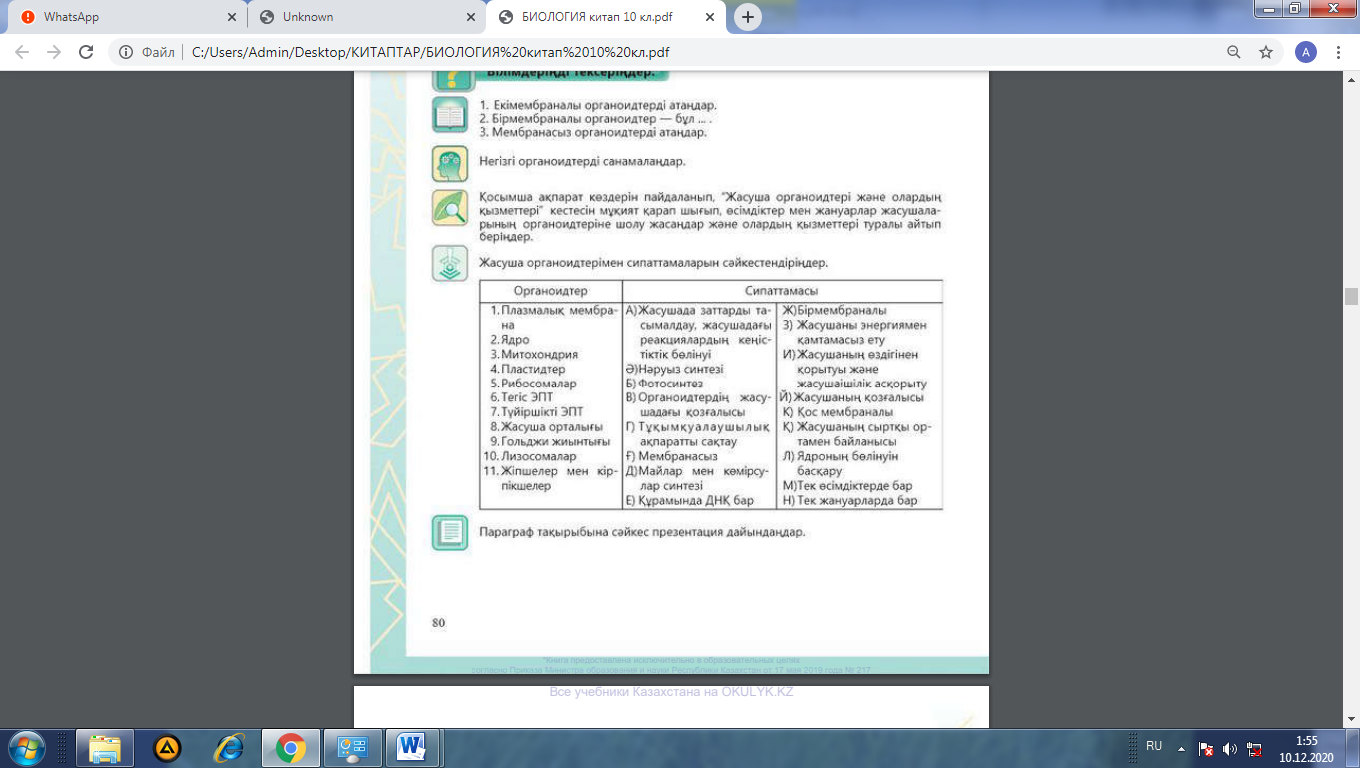Switch to the Unknown tab
1360x768 pixels.
click(366, 17)
